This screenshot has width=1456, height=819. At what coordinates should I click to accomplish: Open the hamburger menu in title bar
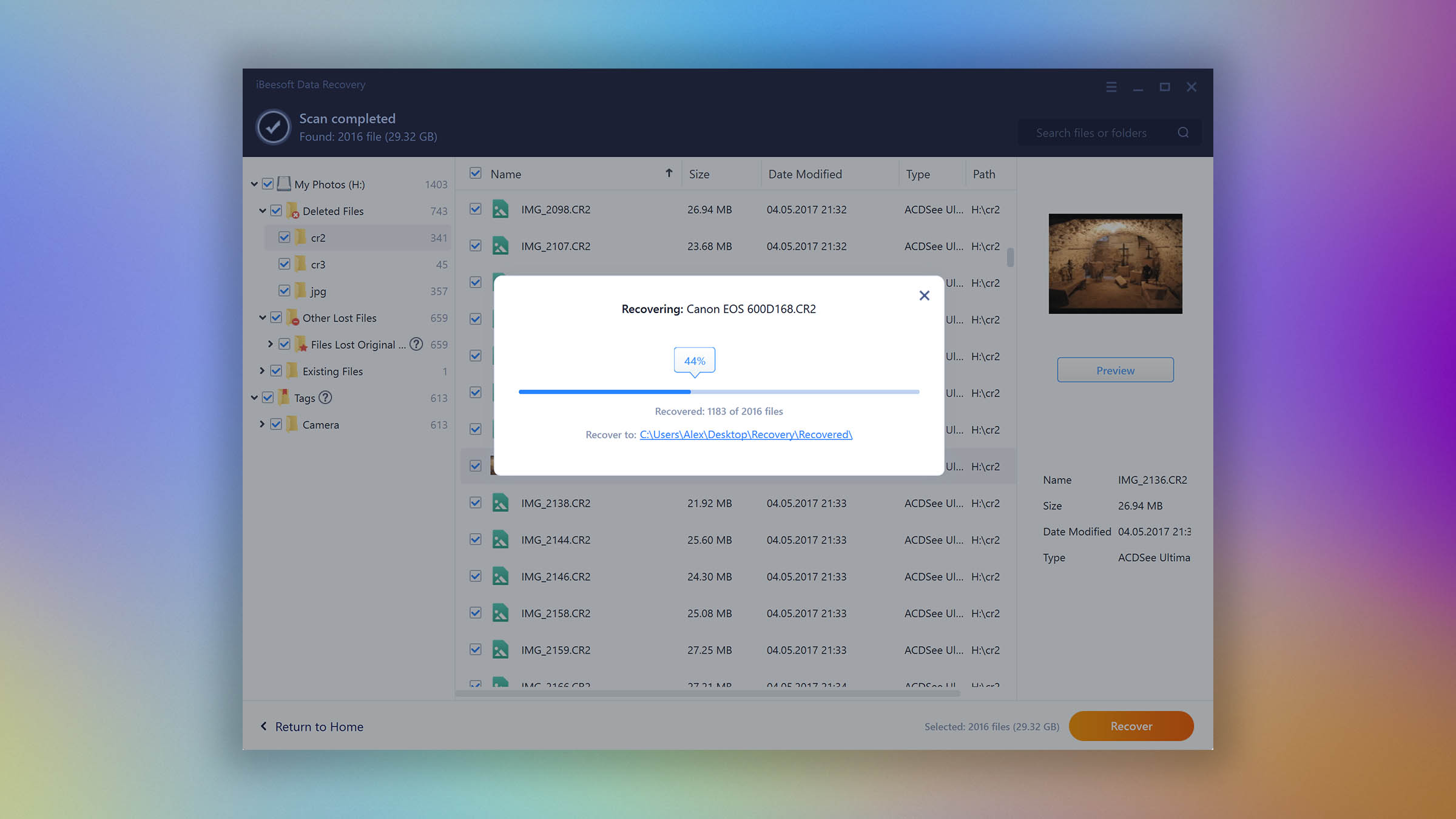pyautogui.click(x=1111, y=87)
